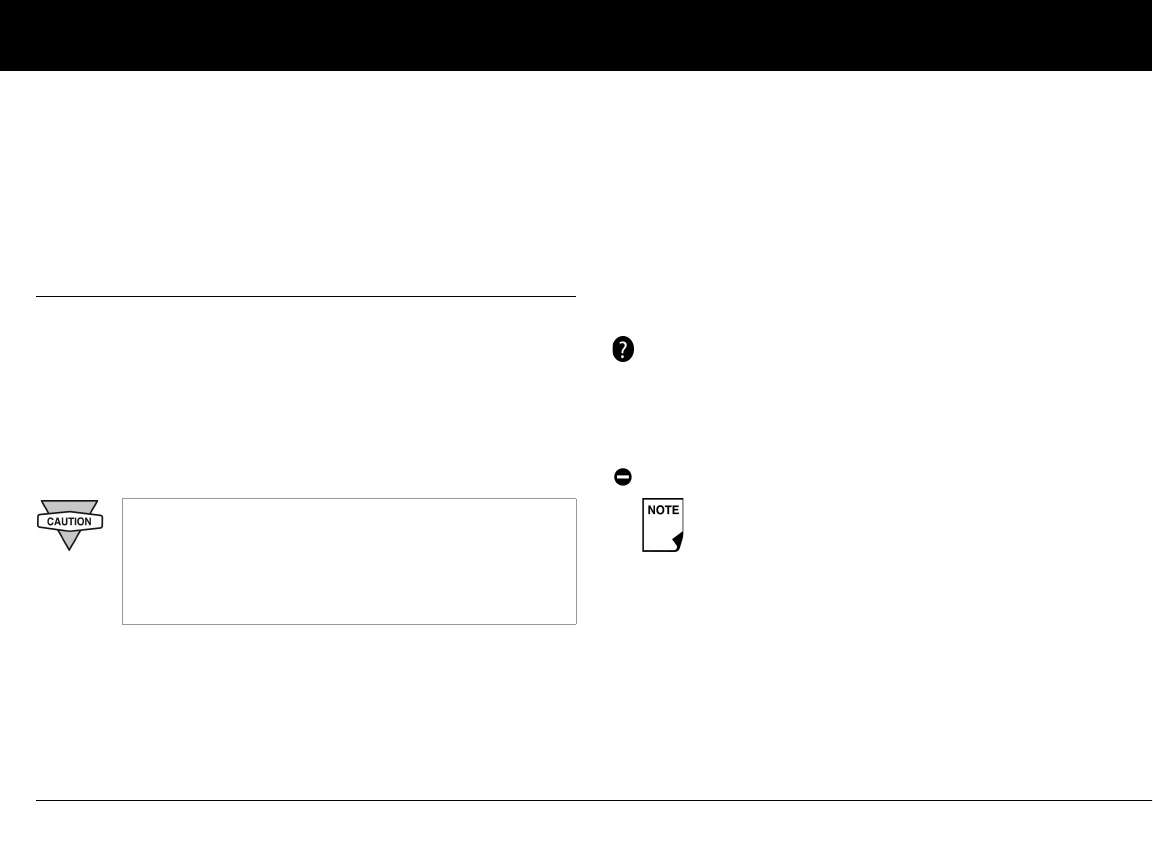The width and height of the screenshot is (1153, 846).
Task: Click the folded corner of the NOTE icon
Action: coord(677,541)
